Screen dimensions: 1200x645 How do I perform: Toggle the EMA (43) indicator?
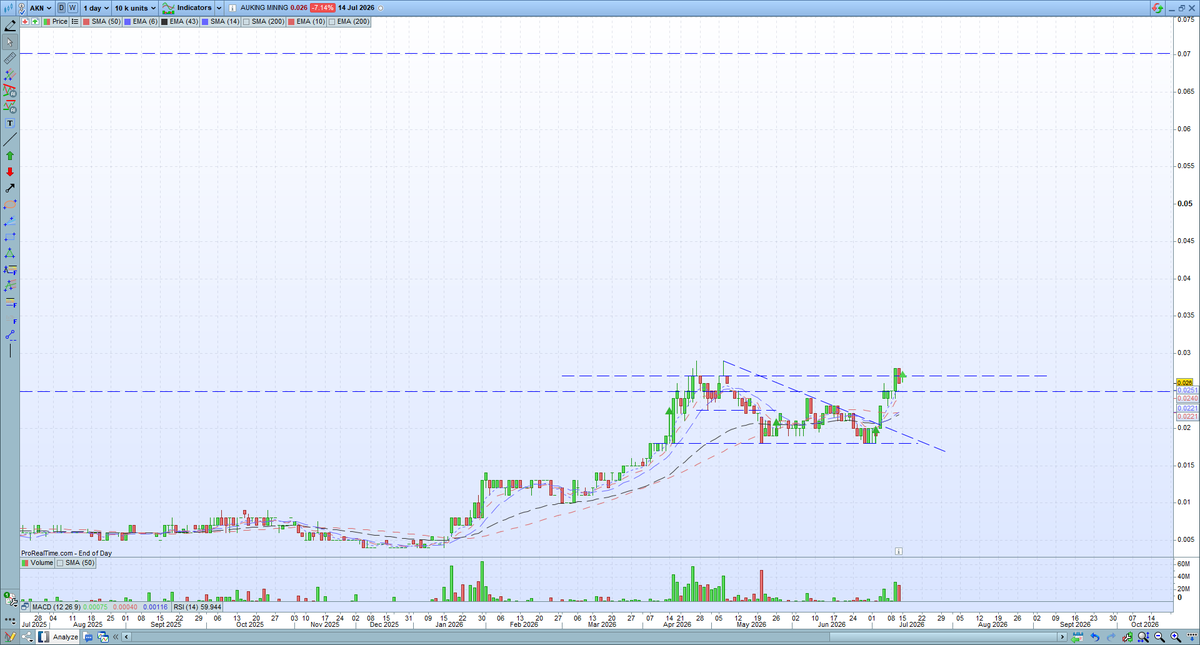point(179,22)
